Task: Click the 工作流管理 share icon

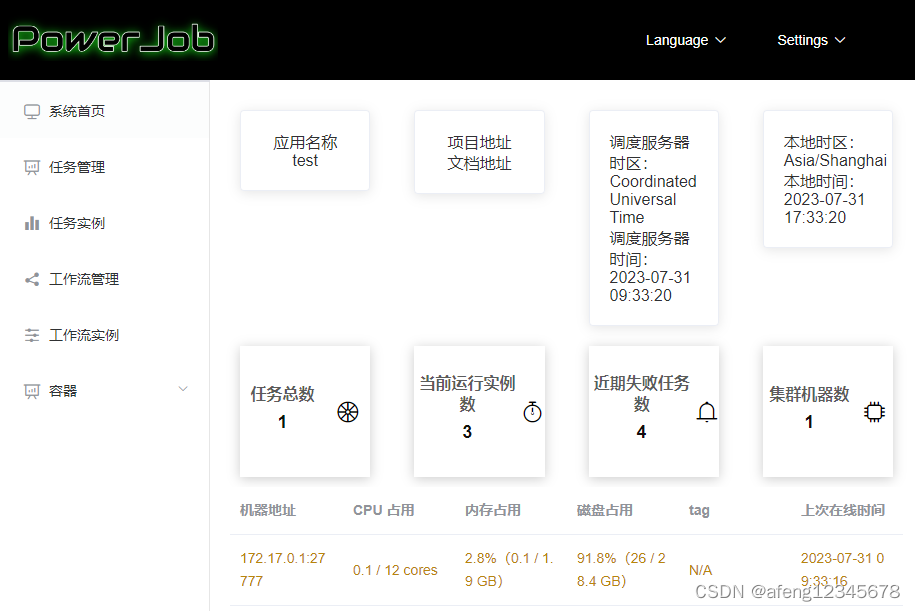Action: 31,278
